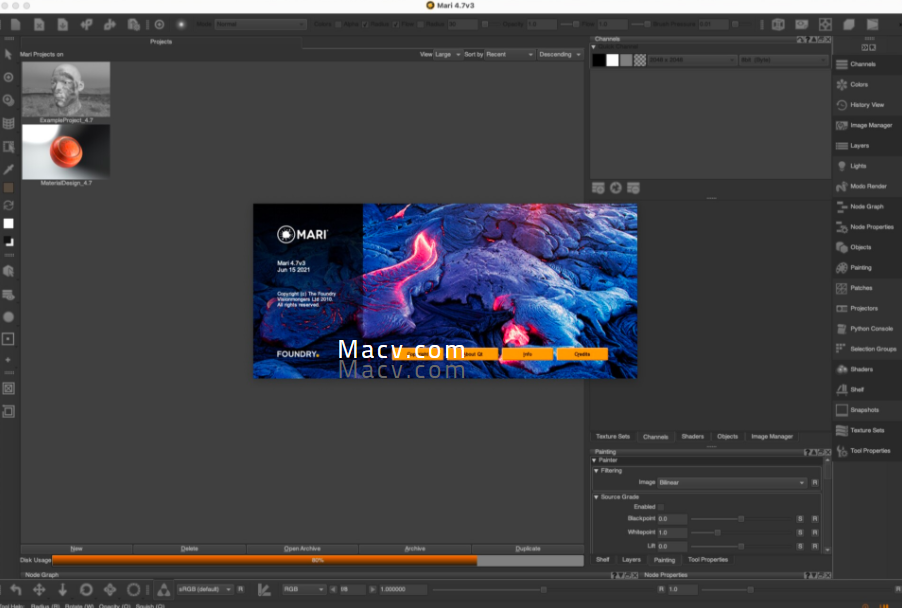Open the Image filtering Bilinear dropdown
Screen dimensions: 902x608
click(732, 483)
